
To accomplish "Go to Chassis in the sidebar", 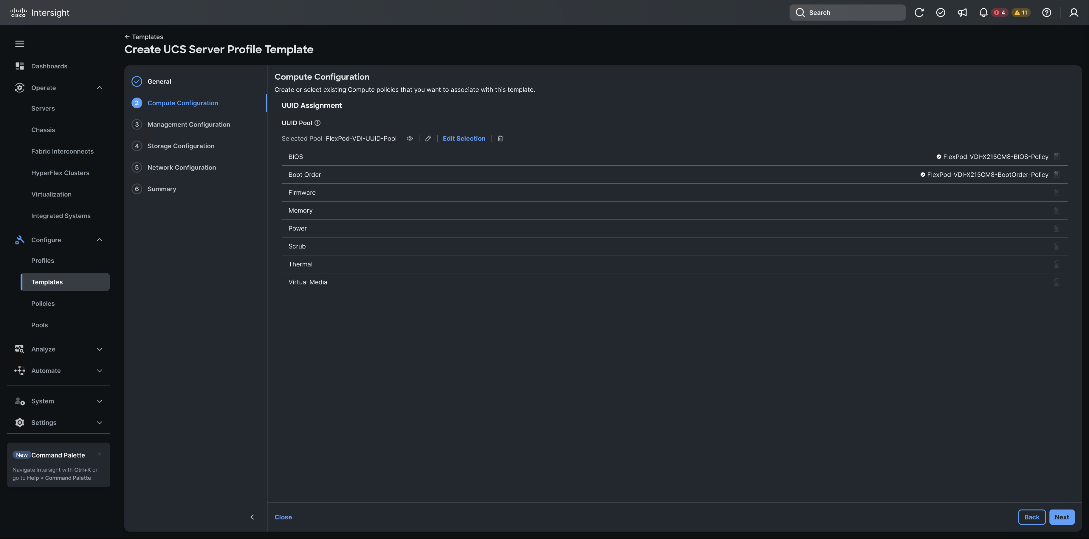I will pos(43,130).
